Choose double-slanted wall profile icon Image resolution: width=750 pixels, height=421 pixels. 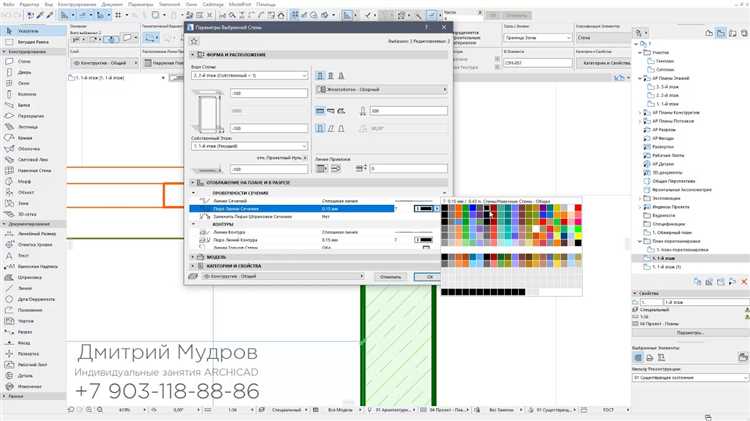[x=341, y=128]
